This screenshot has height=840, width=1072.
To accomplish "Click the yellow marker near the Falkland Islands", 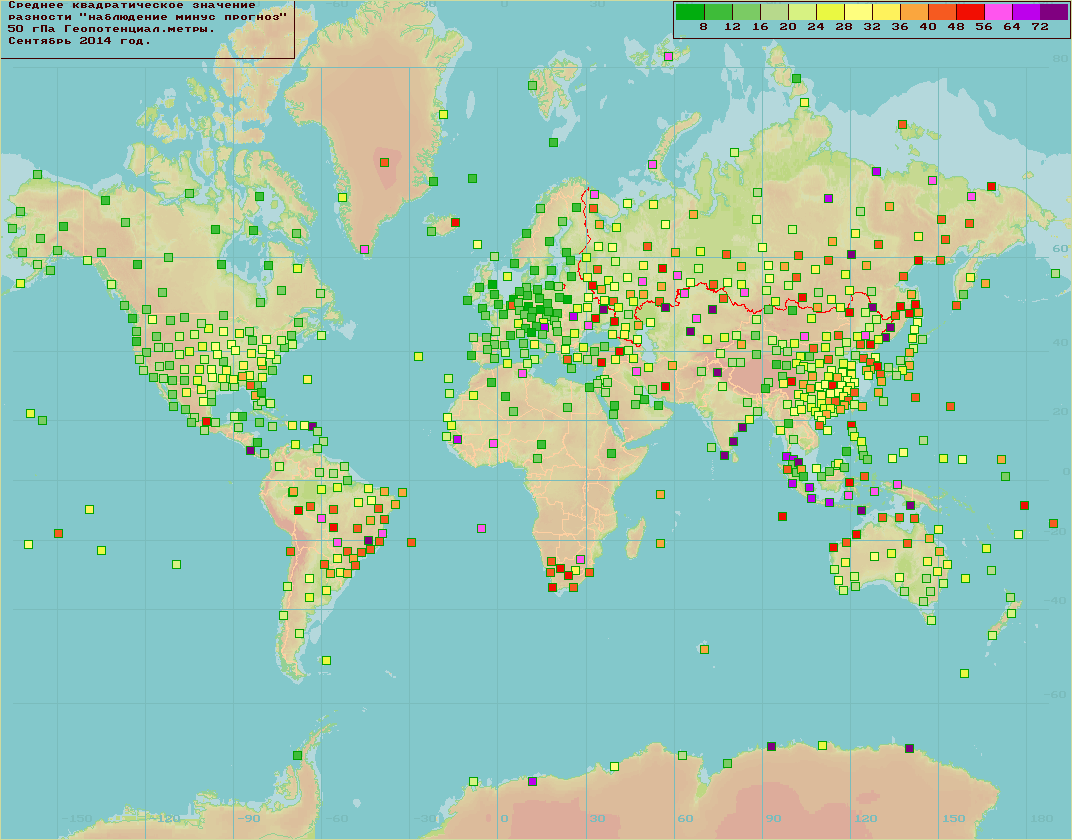I will point(327,660).
